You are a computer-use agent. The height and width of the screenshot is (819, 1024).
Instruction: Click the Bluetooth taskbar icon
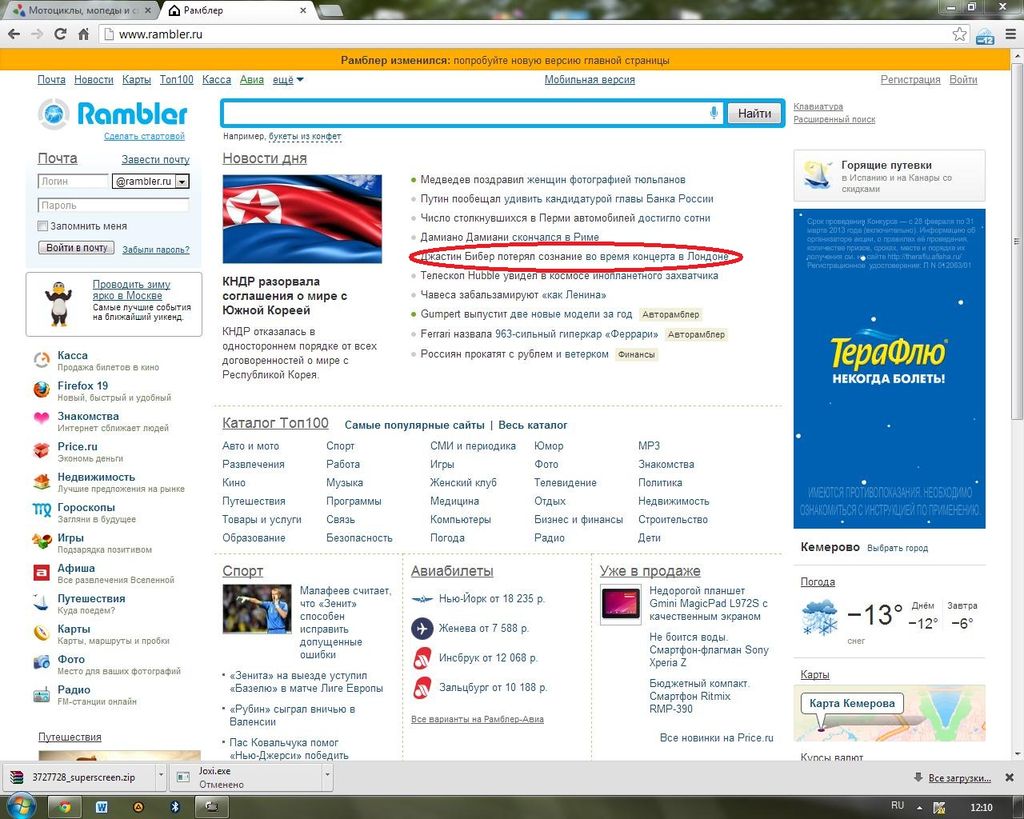point(175,807)
